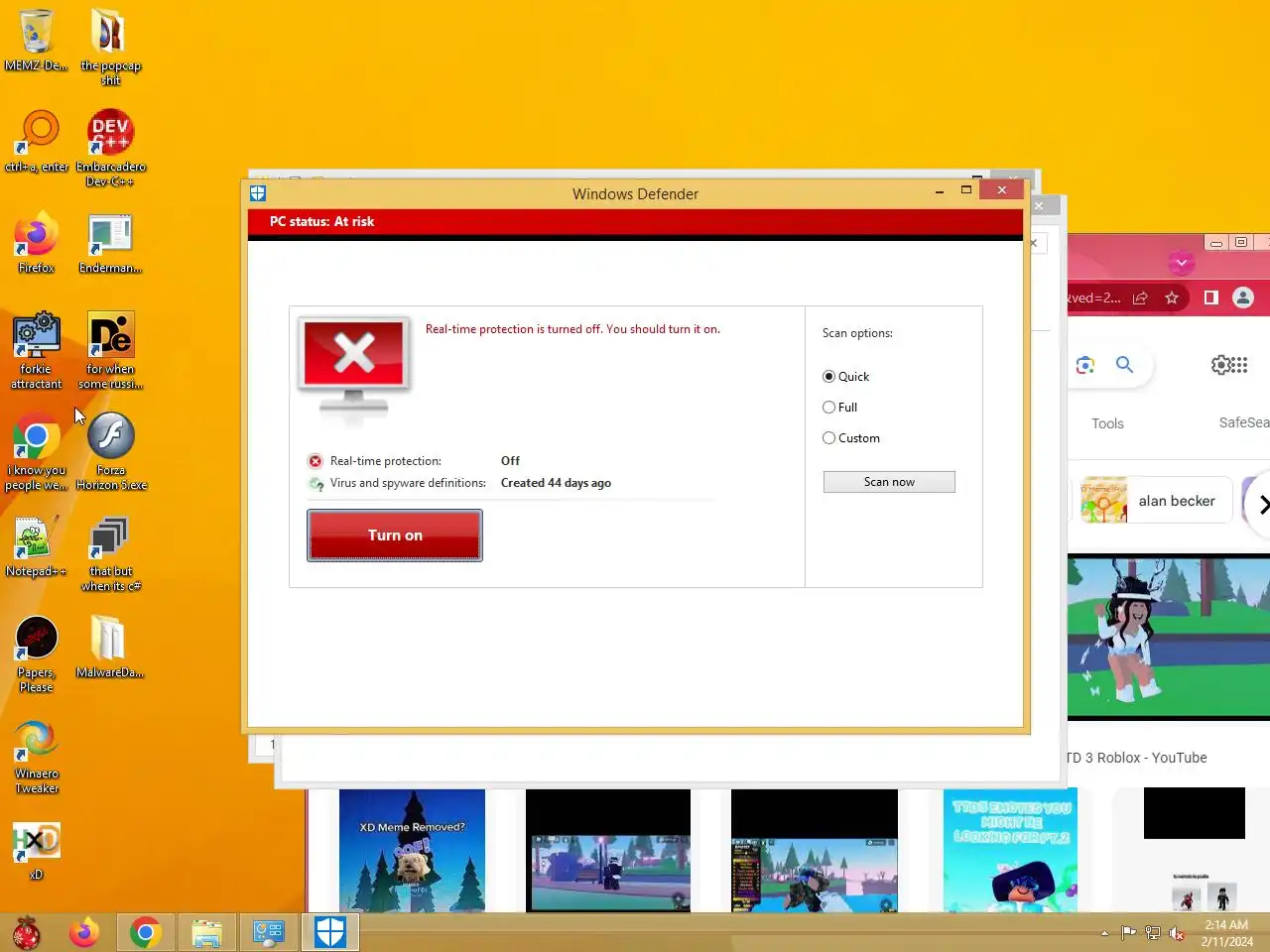Open 'XD Meme Removed?' image thumbnail
Image resolution: width=1270 pixels, height=952 pixels.
click(x=412, y=851)
